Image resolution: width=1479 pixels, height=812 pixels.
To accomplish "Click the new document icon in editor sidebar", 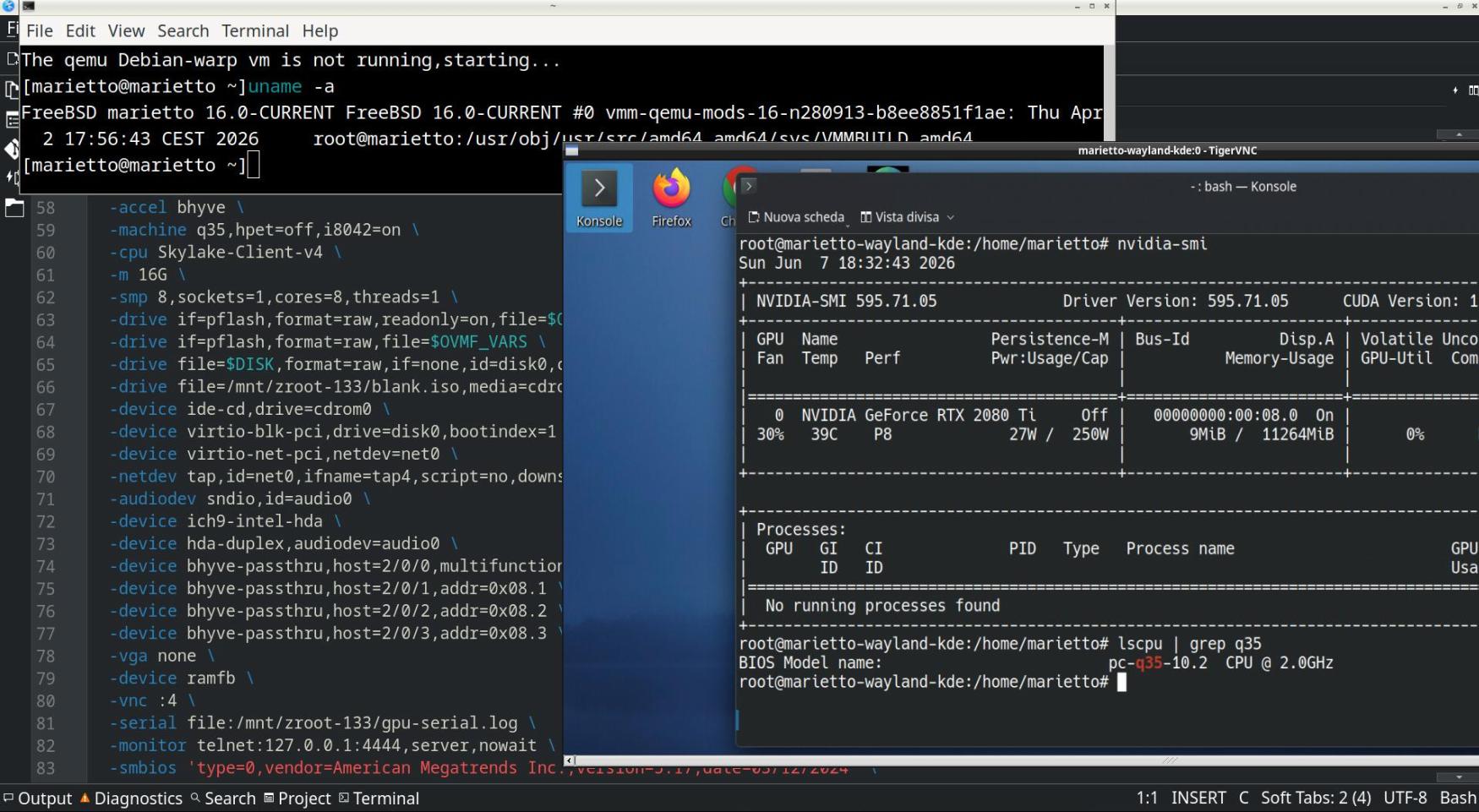I will tap(11, 59).
